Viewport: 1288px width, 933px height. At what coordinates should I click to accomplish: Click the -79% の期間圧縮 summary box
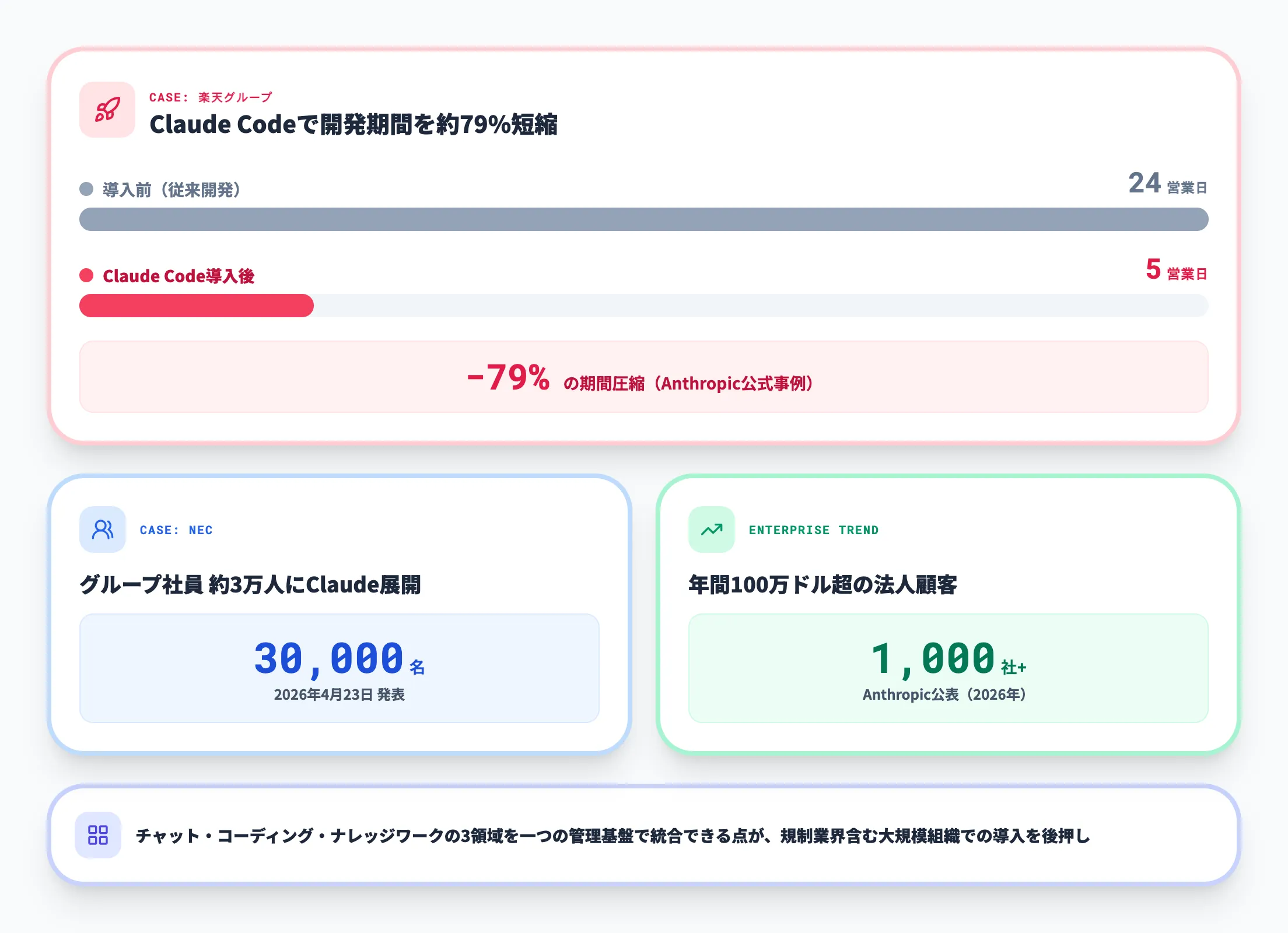click(644, 377)
